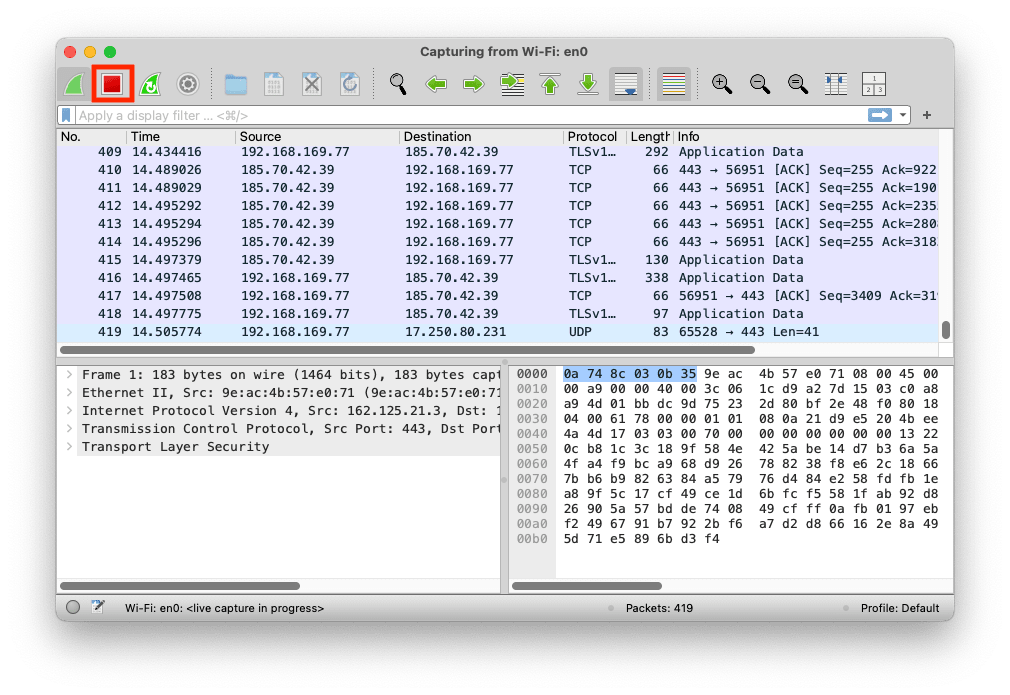Edit capture file properties comment icon
Image resolution: width=1010 pixels, height=695 pixels.
98,607
